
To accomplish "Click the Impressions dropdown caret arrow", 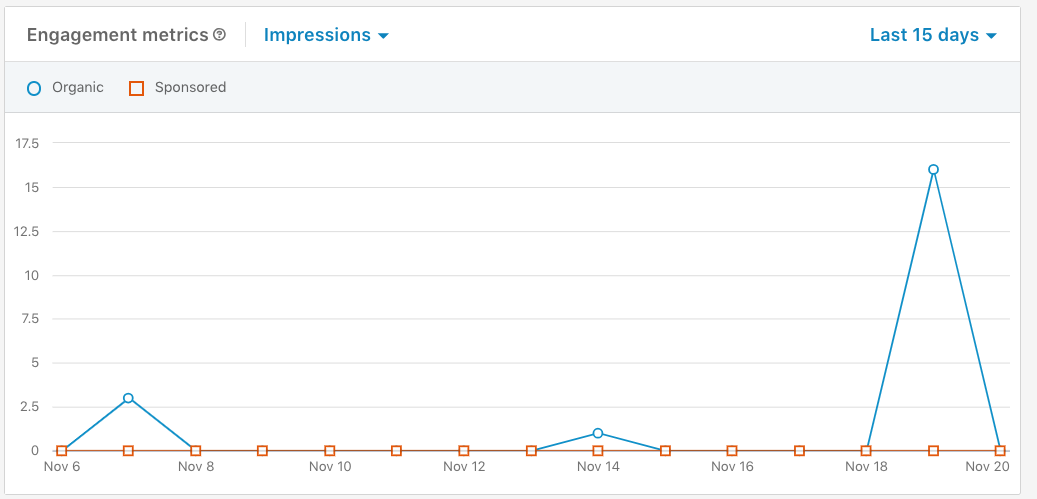I will pyautogui.click(x=382, y=36).
